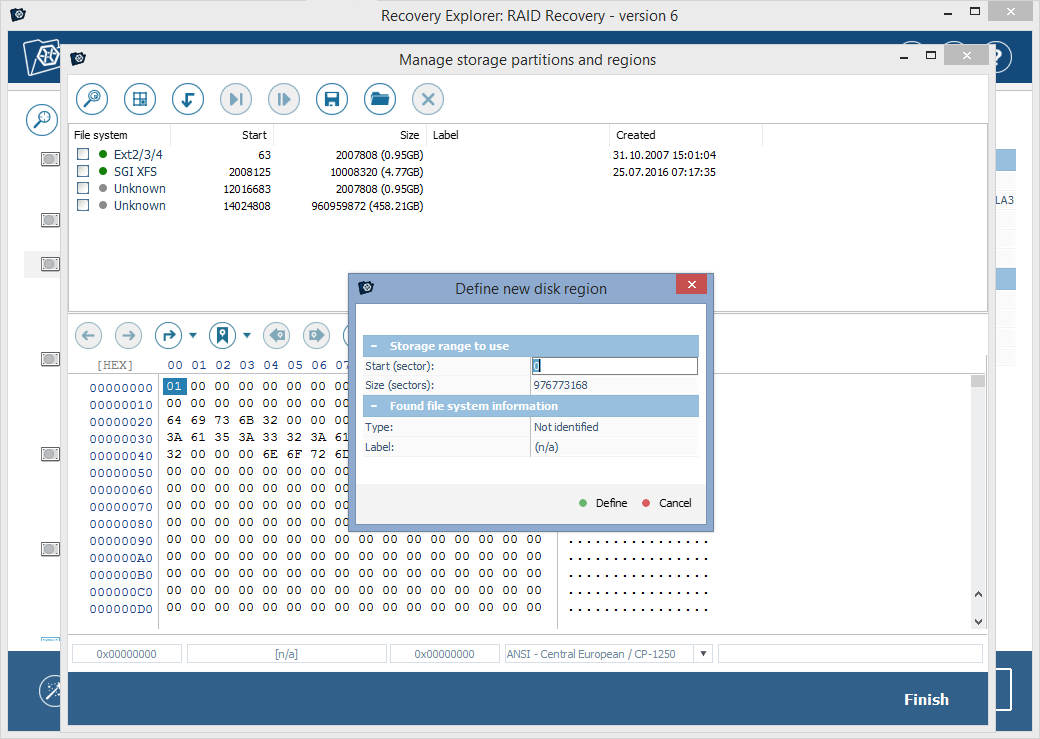
Task: Click the previous tag left-arrow icon
Action: click(x=277, y=336)
